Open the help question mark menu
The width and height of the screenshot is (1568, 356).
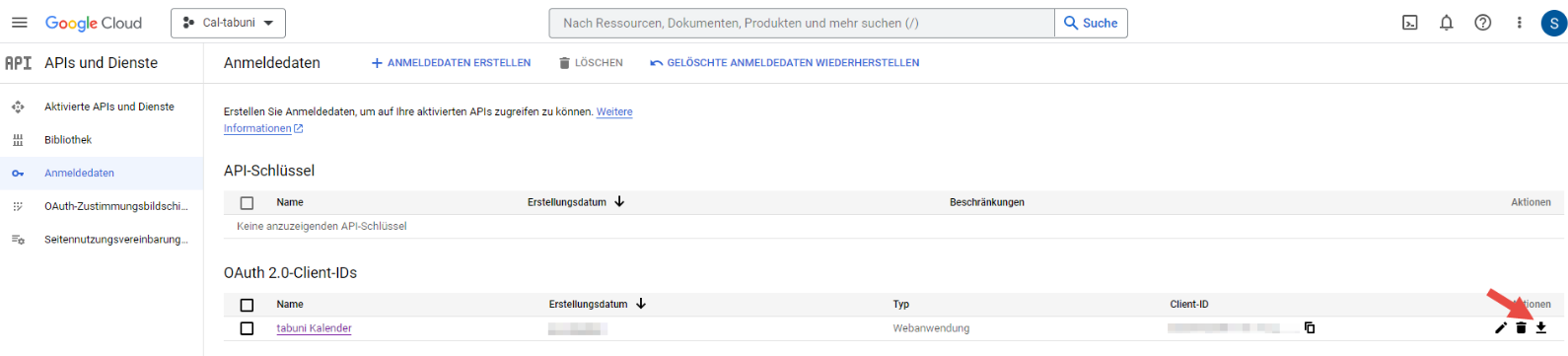click(1483, 23)
